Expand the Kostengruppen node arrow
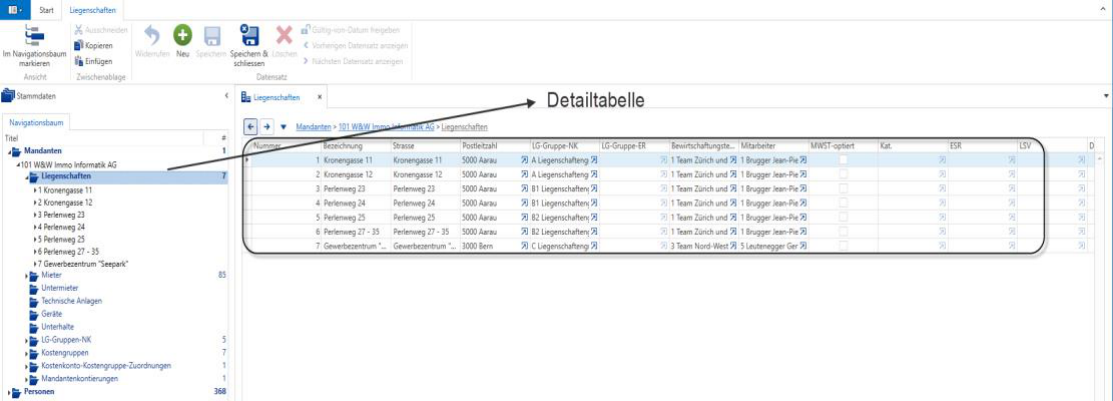The image size is (1113, 401). click(26, 353)
